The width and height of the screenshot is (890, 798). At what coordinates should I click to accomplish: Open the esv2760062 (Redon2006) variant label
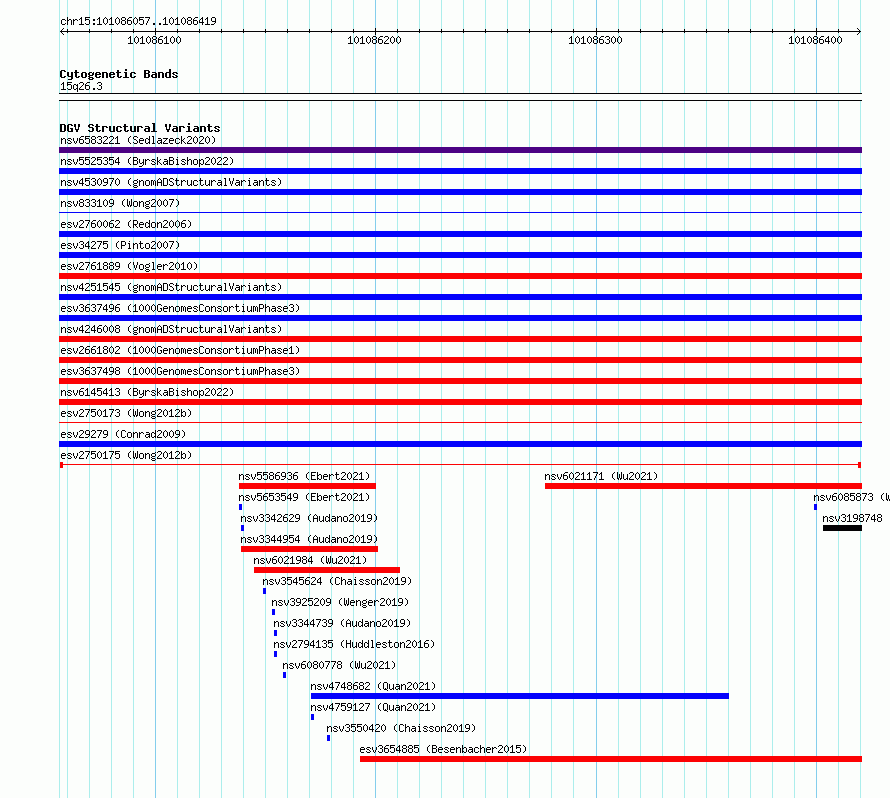[x=126, y=224]
